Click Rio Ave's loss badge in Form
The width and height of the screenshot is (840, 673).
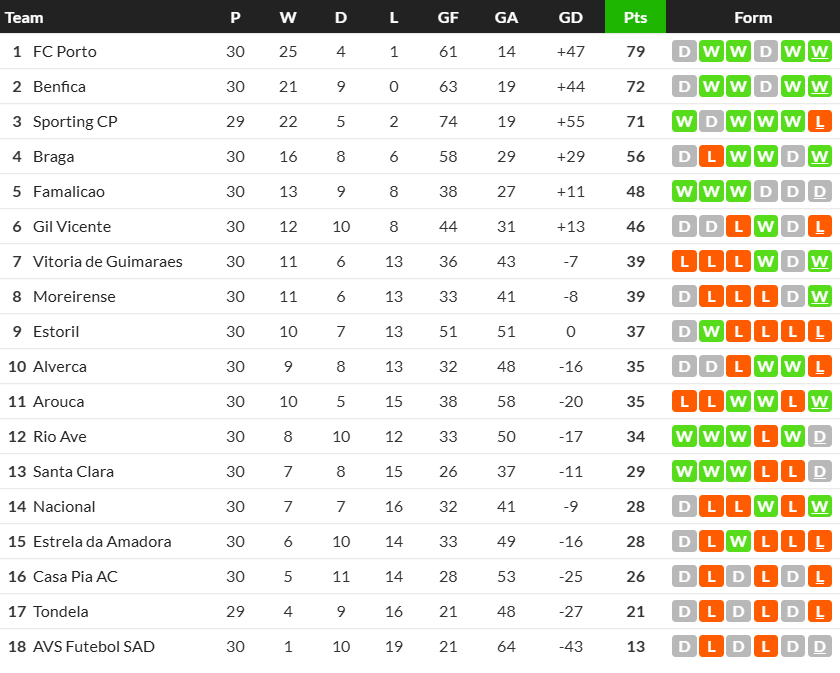[x=766, y=437]
